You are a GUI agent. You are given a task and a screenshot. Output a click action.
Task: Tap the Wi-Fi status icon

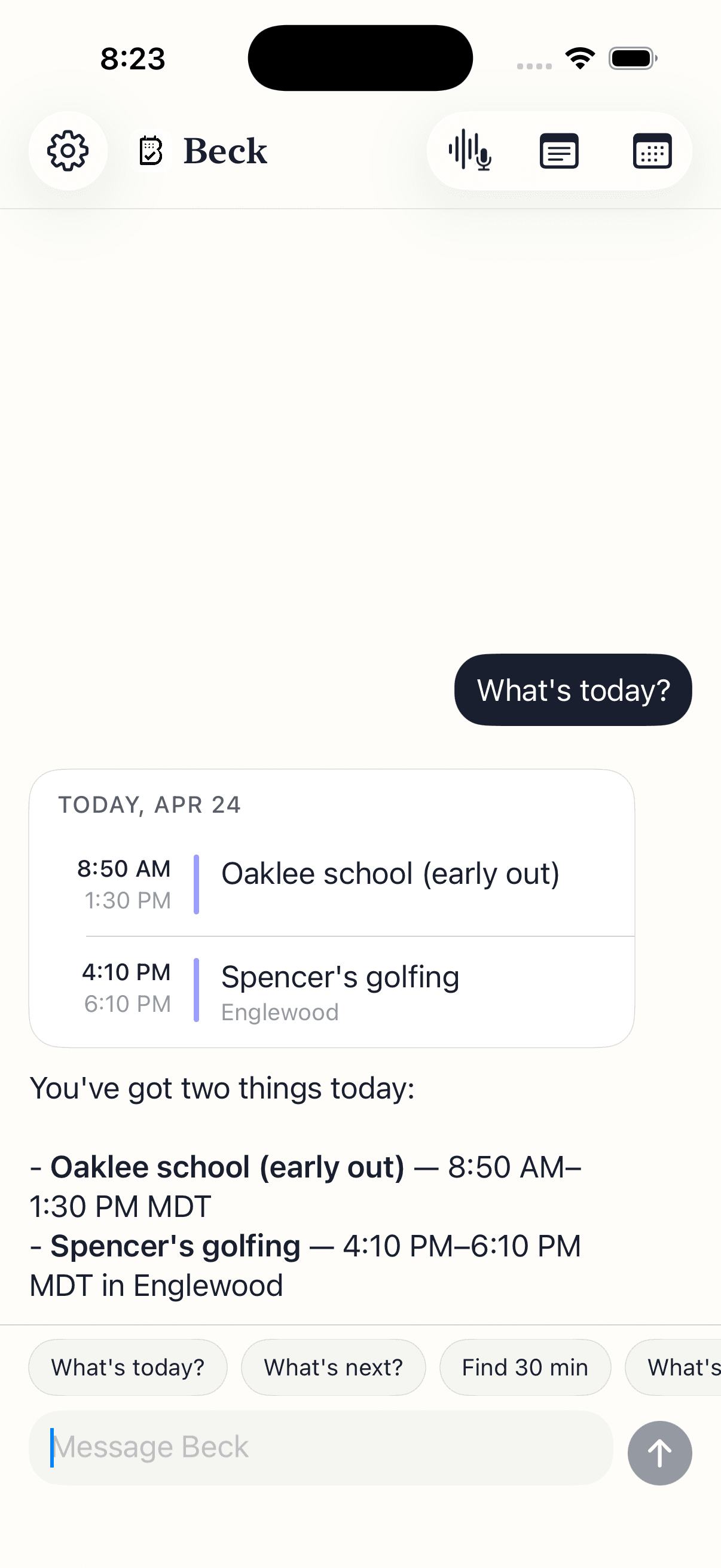(580, 59)
